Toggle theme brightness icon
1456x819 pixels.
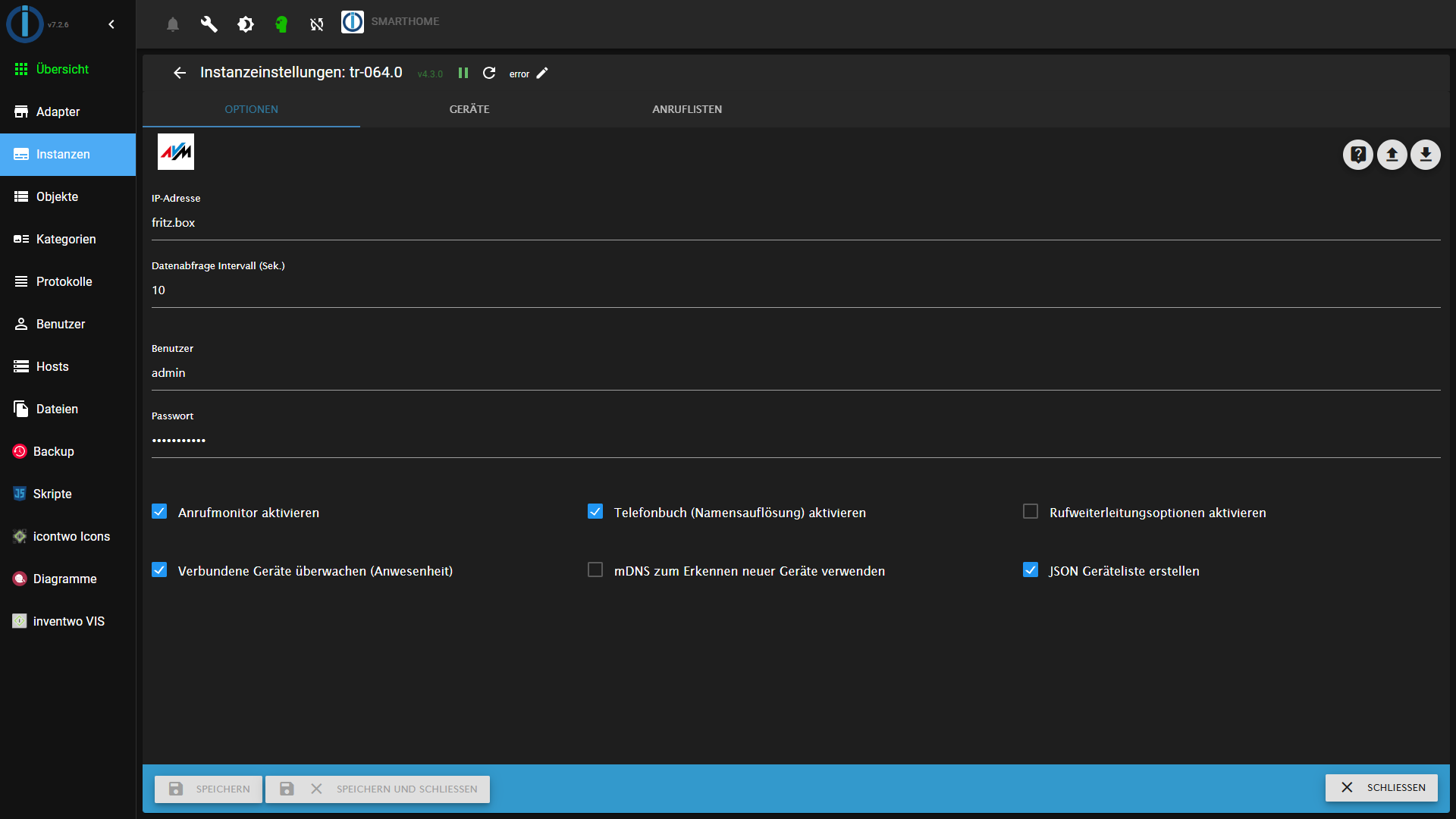pyautogui.click(x=245, y=24)
